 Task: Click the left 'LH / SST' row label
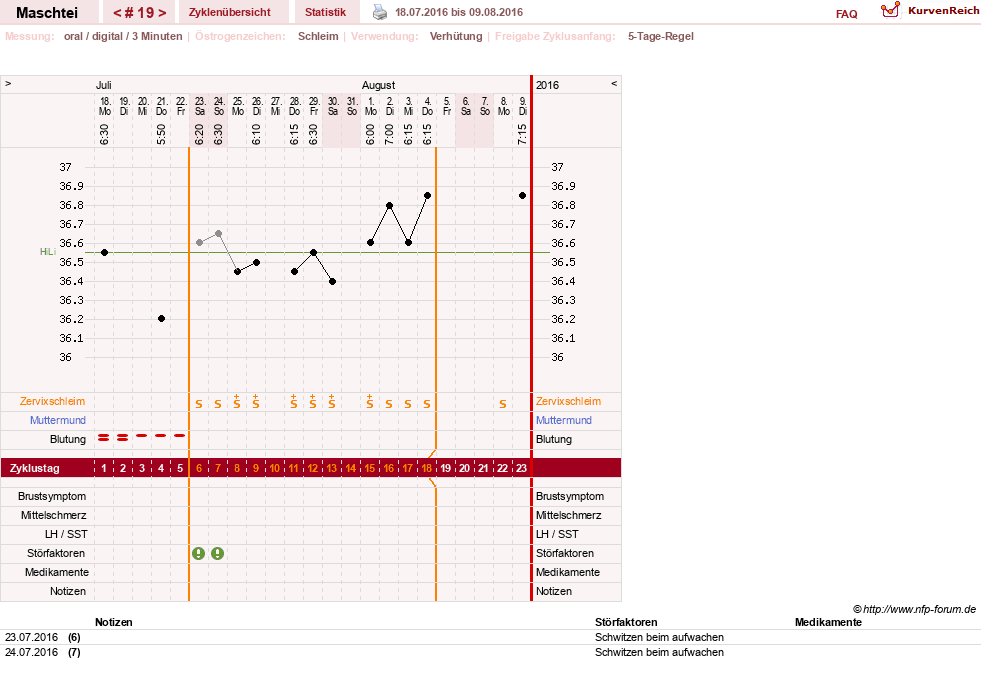66,534
